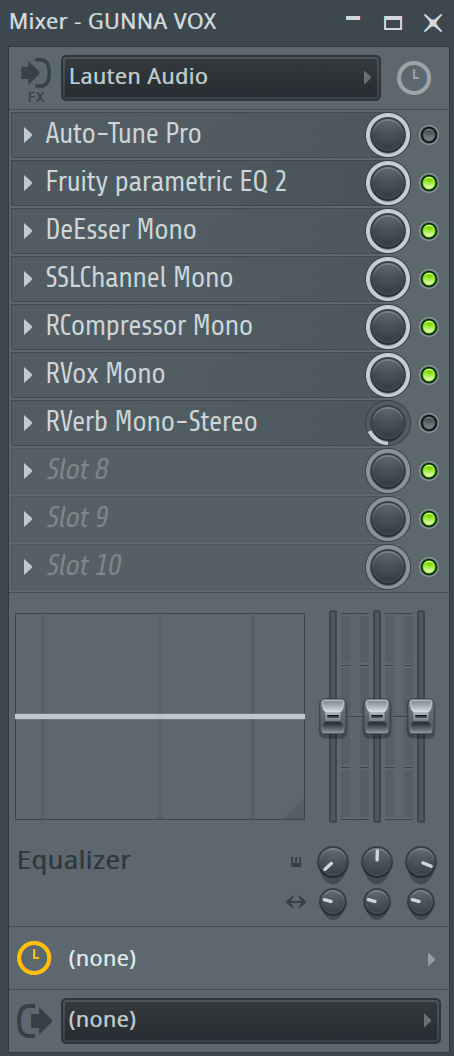Select empty Slot 10

pyautogui.click(x=84, y=567)
